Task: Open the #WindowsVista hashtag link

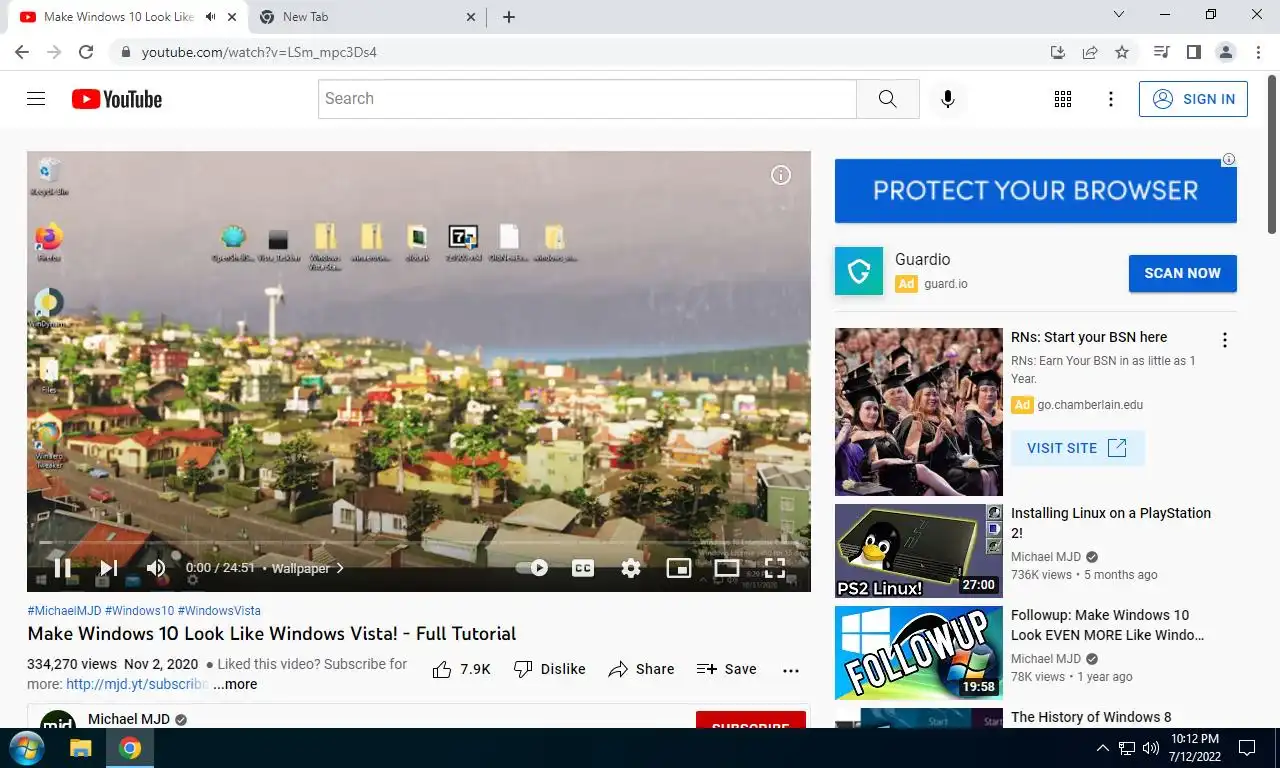Action: (x=219, y=610)
